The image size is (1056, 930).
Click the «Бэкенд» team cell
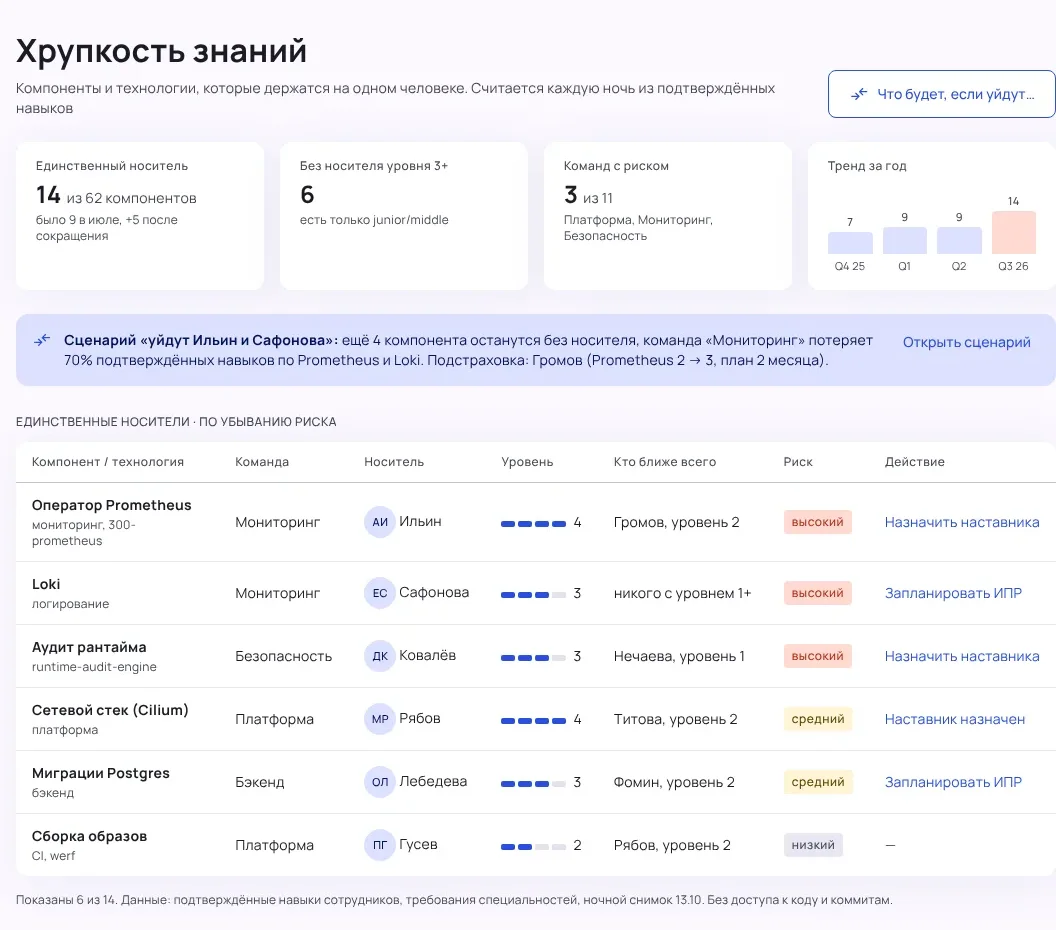[260, 783]
